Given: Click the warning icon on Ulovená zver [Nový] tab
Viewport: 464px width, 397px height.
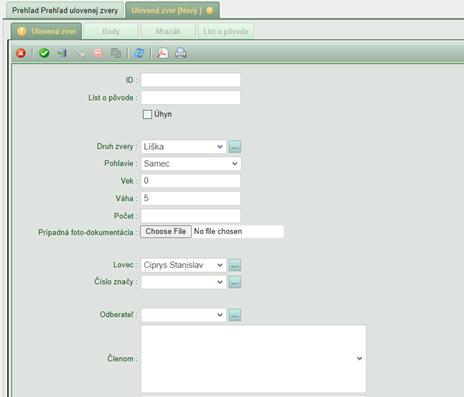Looking at the screenshot, I should coord(210,10).
